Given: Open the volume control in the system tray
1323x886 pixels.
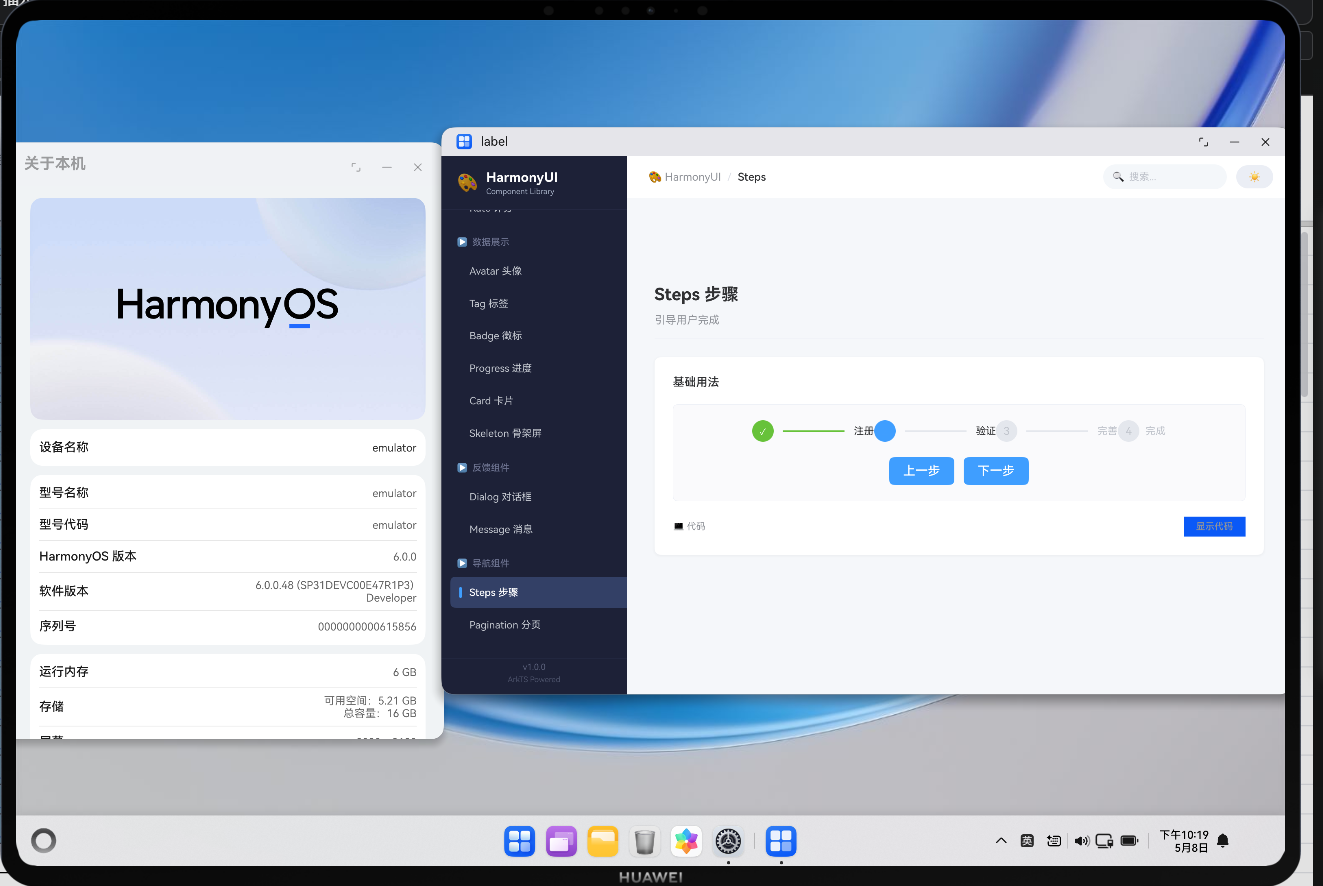Looking at the screenshot, I should point(1081,841).
